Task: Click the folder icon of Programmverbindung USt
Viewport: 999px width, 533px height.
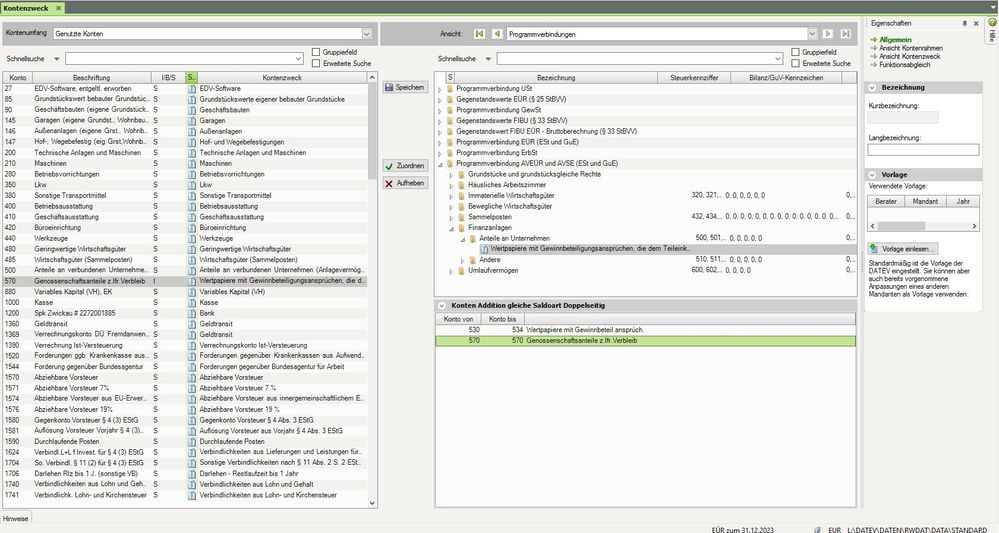Action: coord(450,89)
